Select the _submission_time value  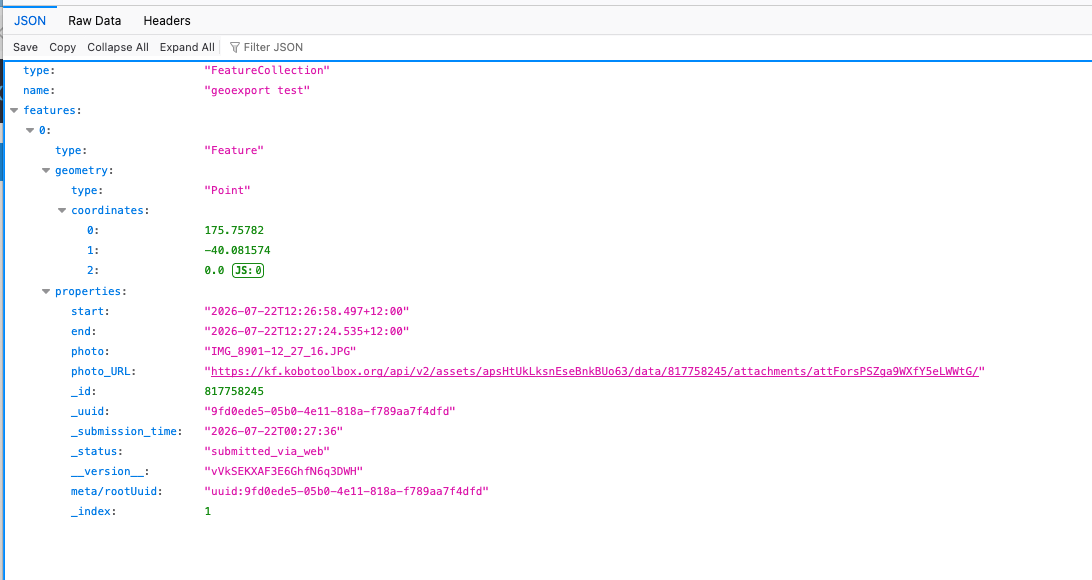274,432
